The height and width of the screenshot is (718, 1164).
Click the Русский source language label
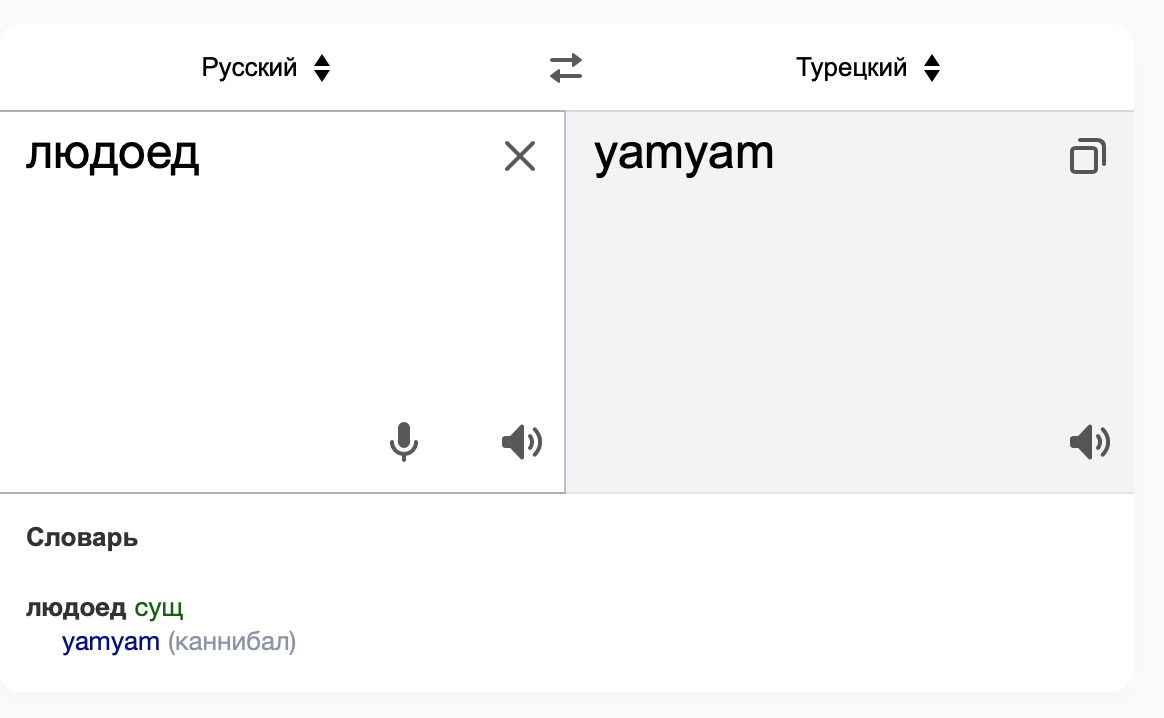coord(249,68)
